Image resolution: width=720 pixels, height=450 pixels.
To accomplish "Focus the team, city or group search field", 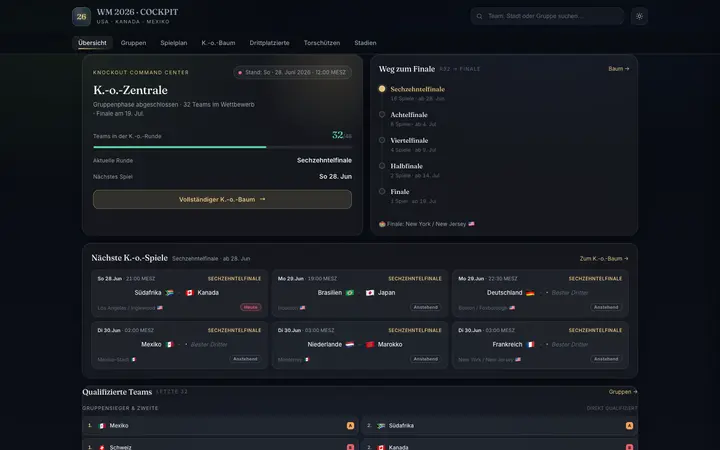I will pos(547,16).
